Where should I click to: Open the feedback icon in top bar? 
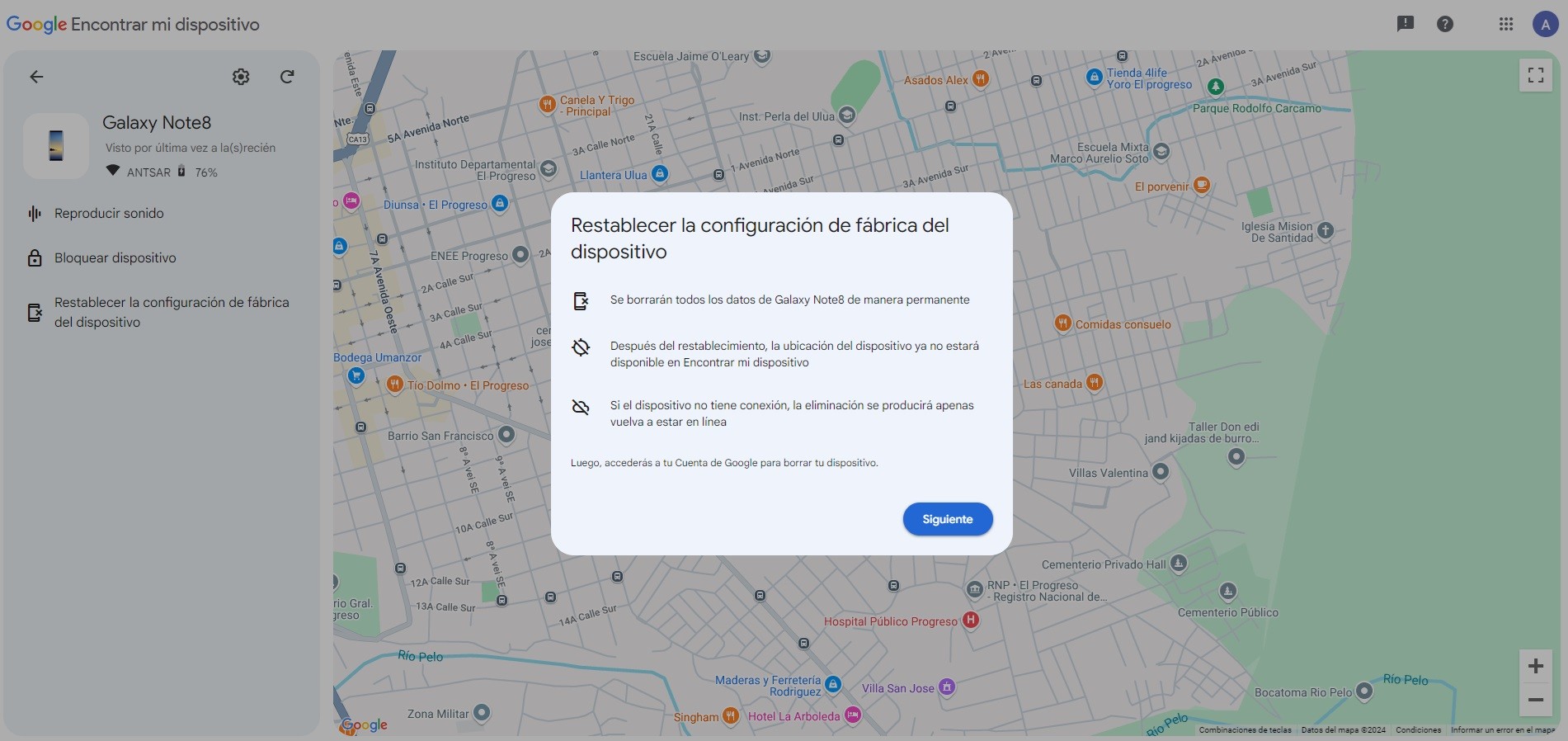coord(1406,24)
